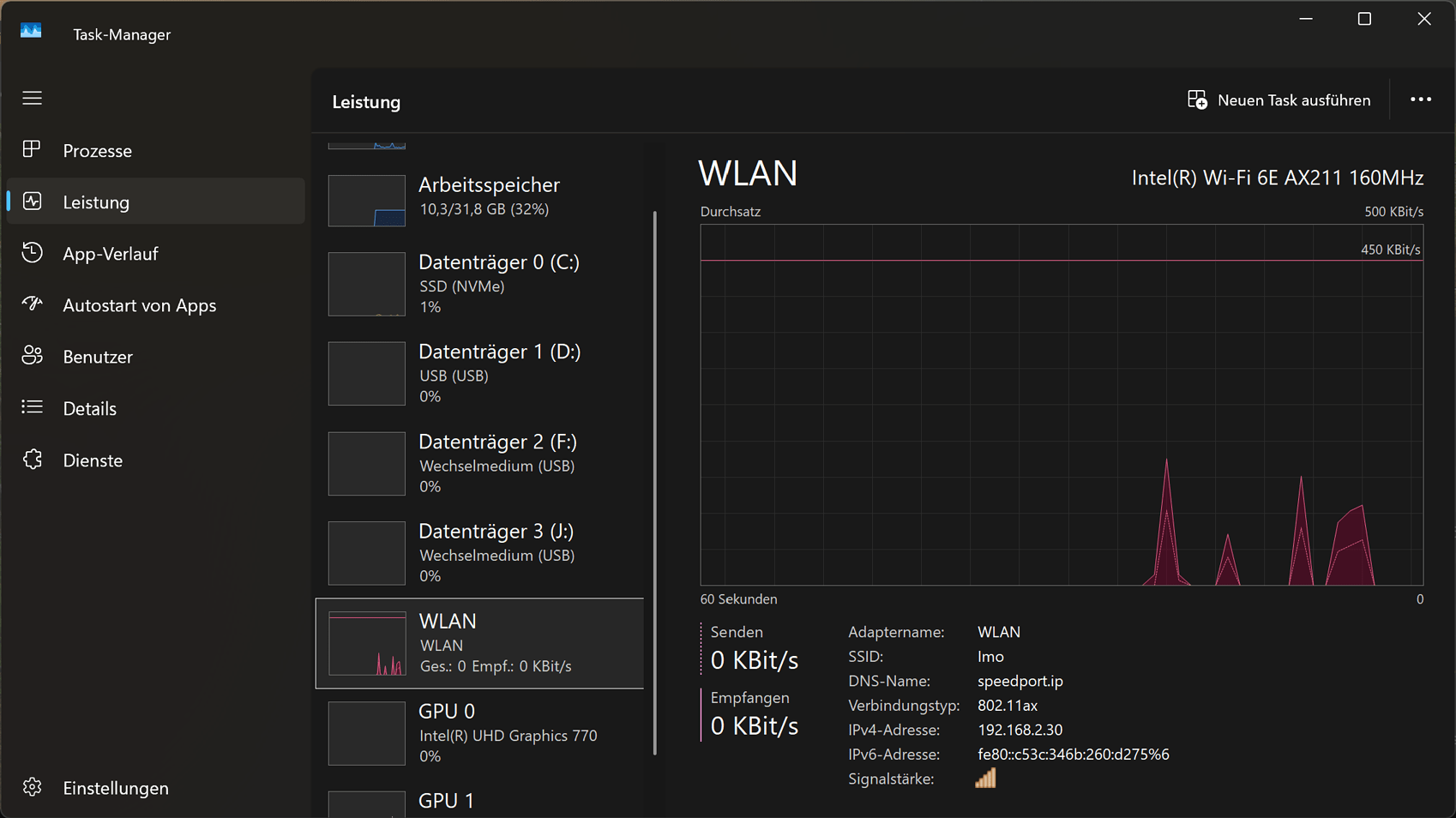Click the WLAN mini graph thumbnail
Screen dimensions: 1456x818
coord(367,644)
